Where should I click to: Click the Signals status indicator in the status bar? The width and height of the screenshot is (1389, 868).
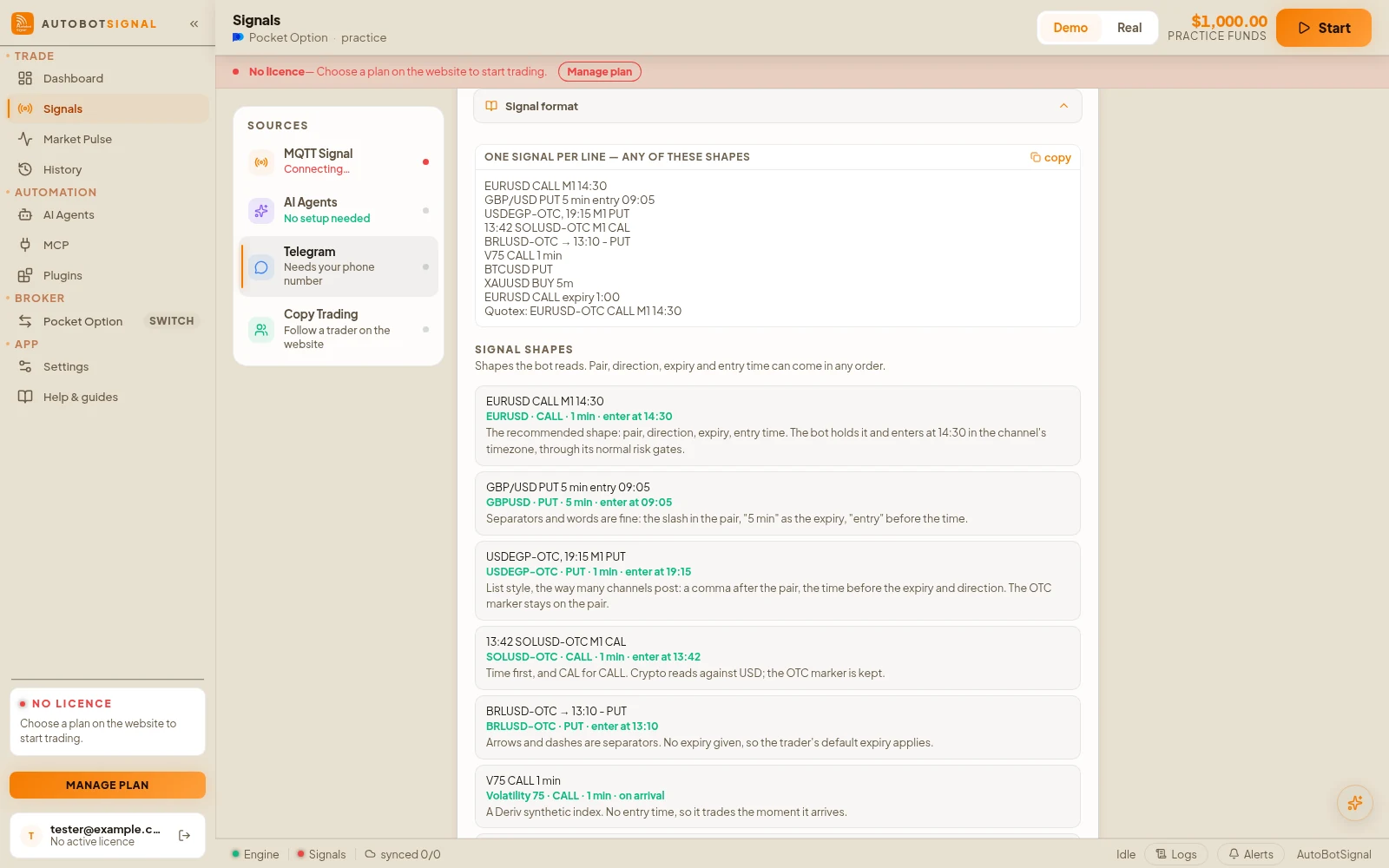321,854
